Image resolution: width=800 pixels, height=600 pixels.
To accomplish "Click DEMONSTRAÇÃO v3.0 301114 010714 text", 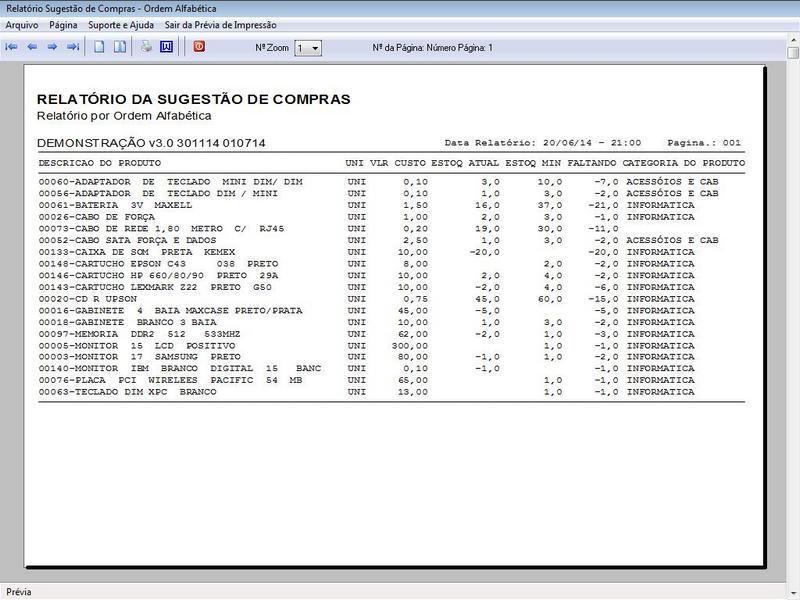I will coord(151,143).
